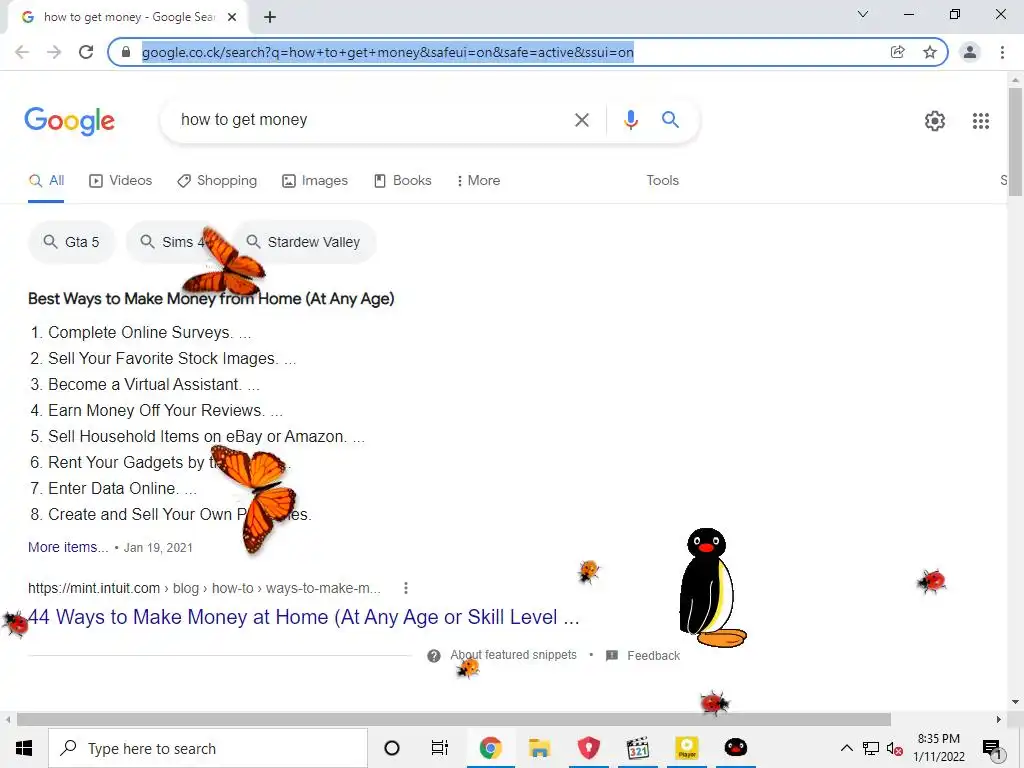Expand the tab search chevron
Image resolution: width=1024 pixels, height=768 pixels.
863,14
